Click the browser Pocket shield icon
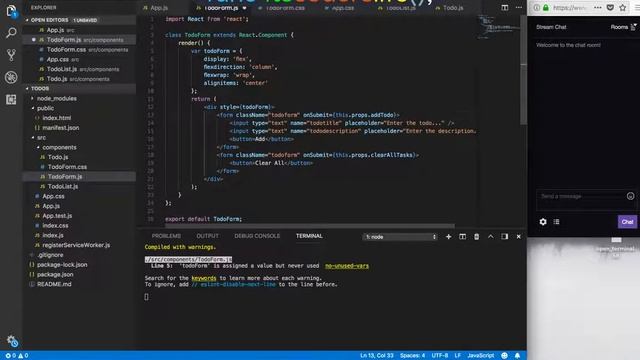The width and height of the screenshot is (640, 360). [x=610, y=8]
